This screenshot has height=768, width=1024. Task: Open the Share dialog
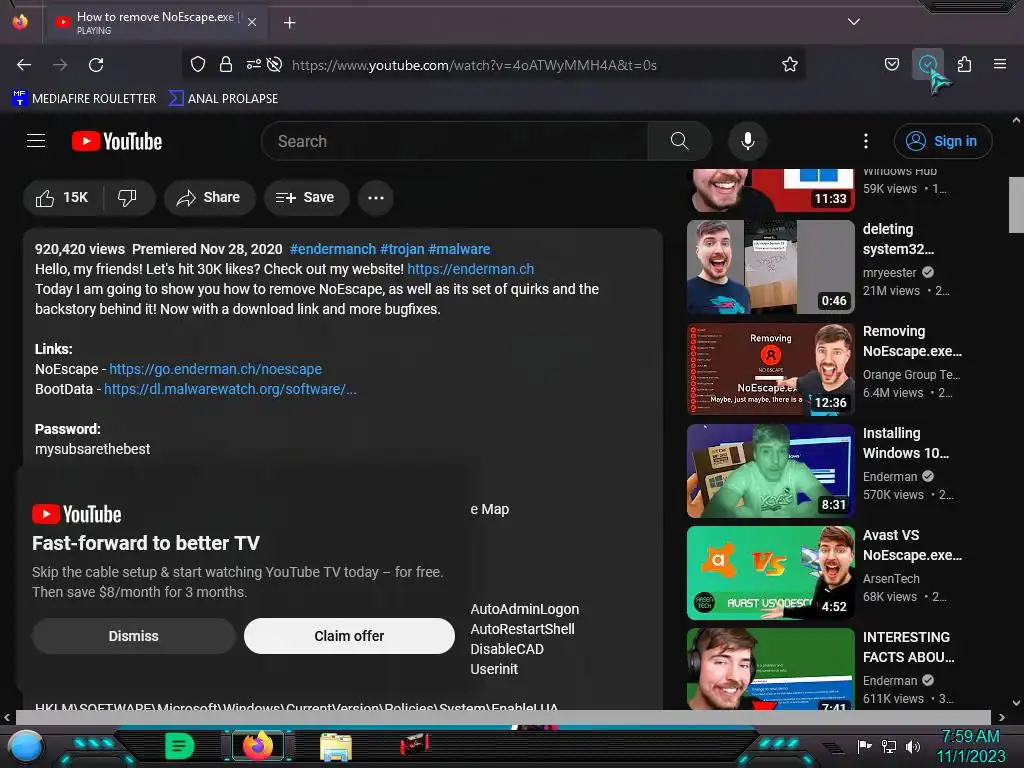tap(209, 198)
